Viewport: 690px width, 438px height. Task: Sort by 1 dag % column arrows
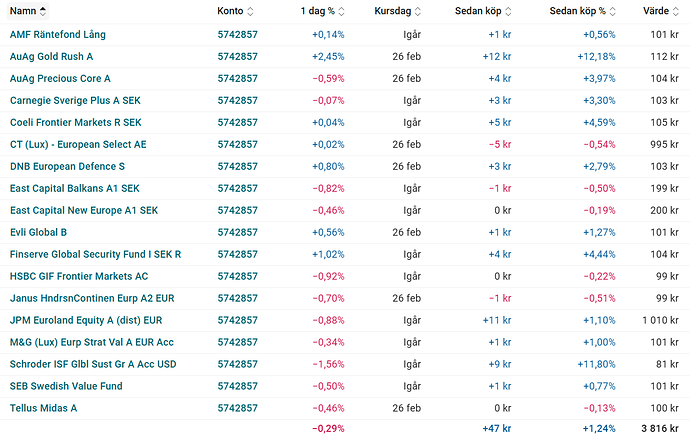click(x=341, y=11)
